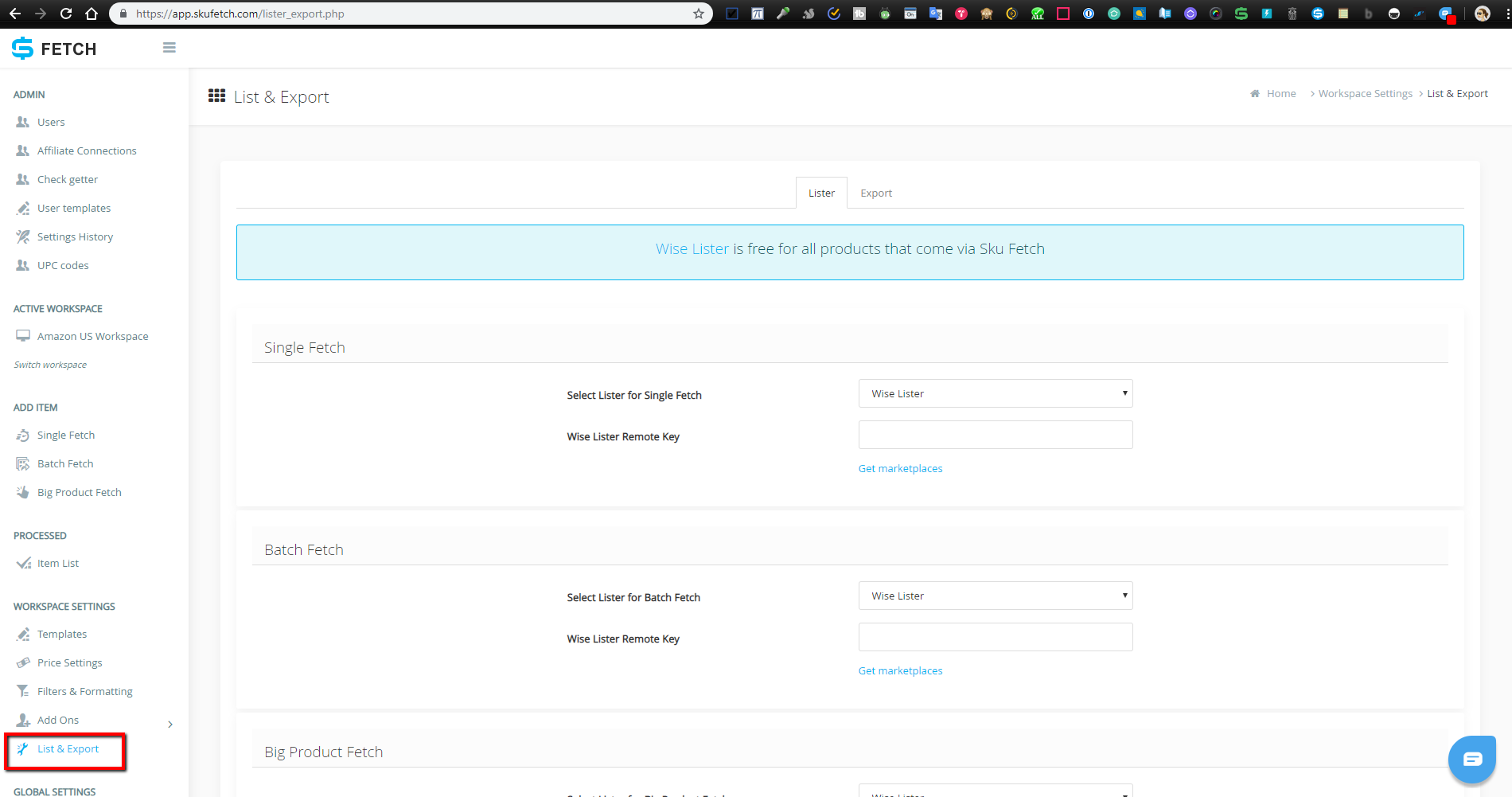Open Price Settings menu item
Viewport: 1512px width, 797px height.
point(70,662)
